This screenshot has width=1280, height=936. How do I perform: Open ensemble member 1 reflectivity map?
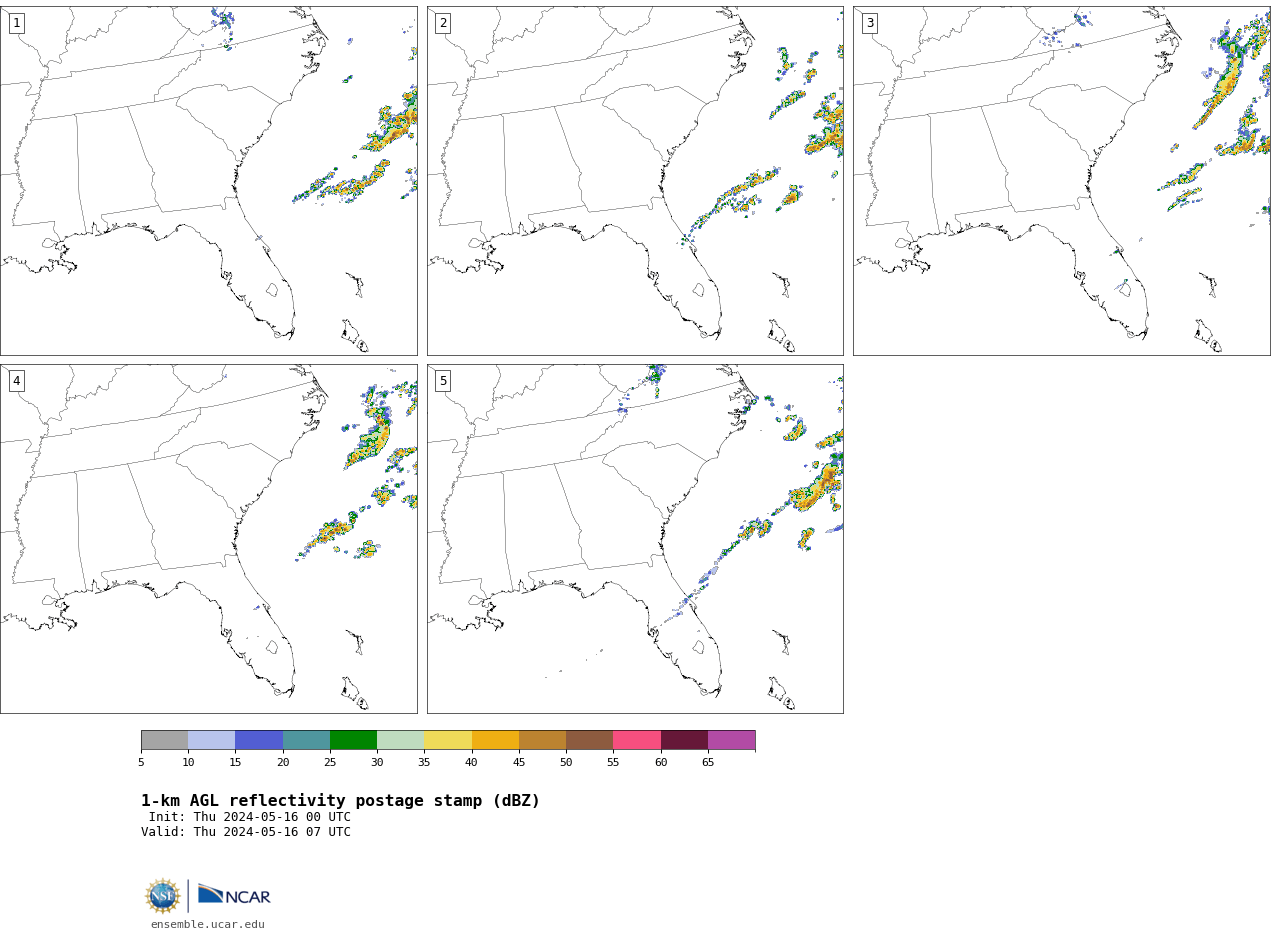208,181
